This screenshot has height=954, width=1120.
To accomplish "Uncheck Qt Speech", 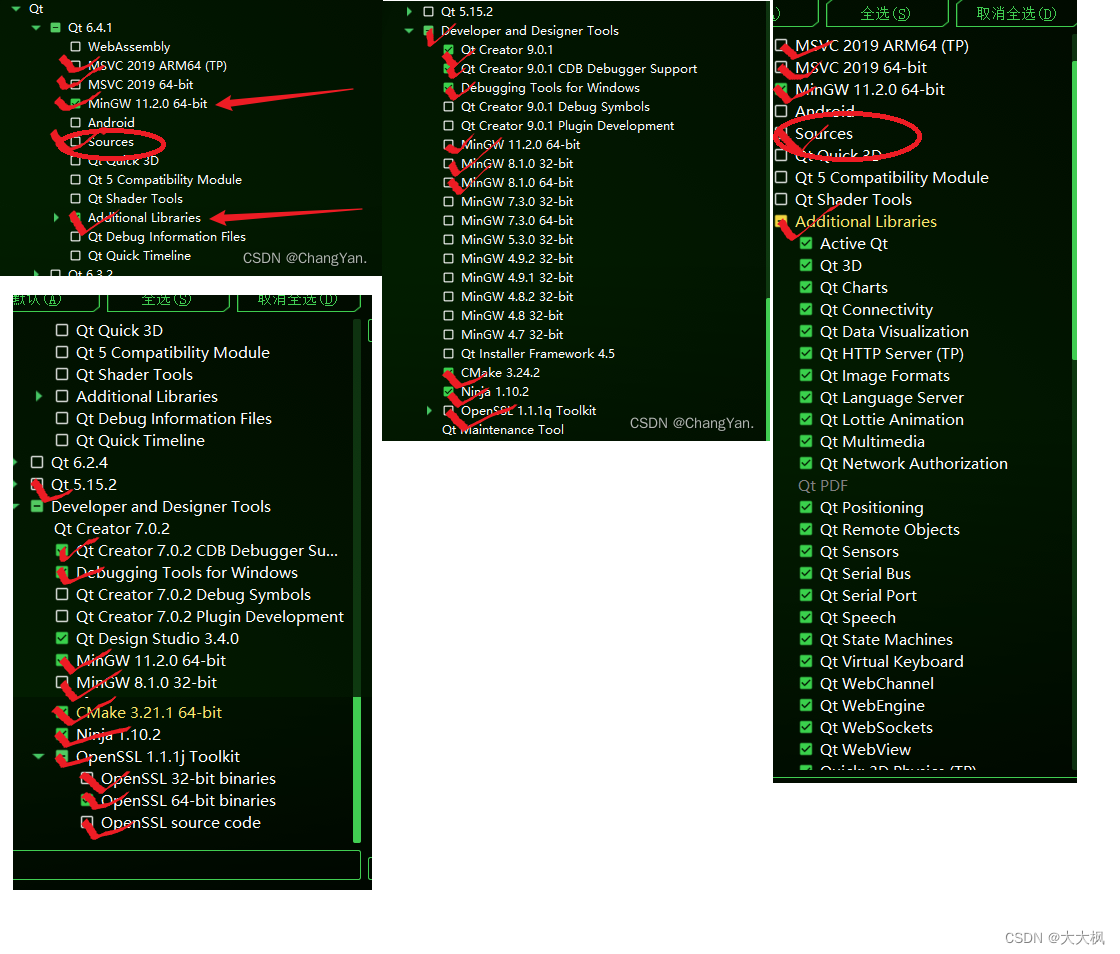I will point(806,617).
